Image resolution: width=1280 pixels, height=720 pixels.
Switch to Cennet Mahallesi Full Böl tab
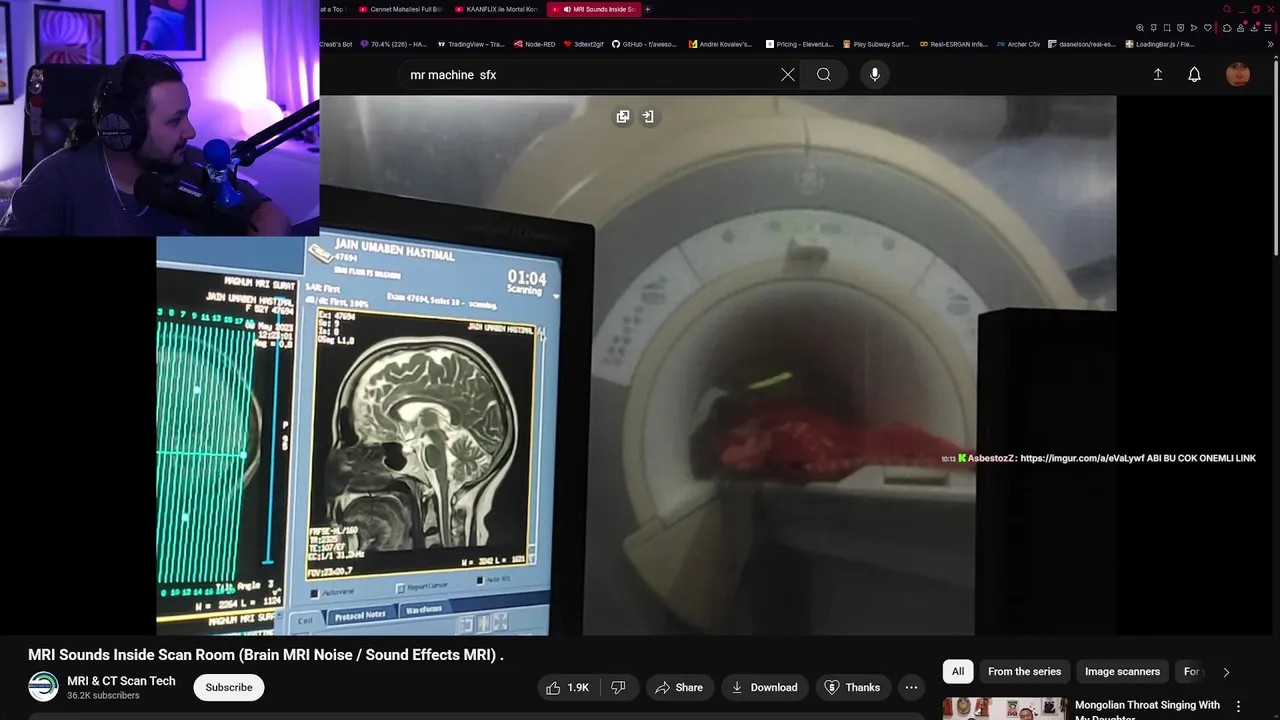[403, 9]
